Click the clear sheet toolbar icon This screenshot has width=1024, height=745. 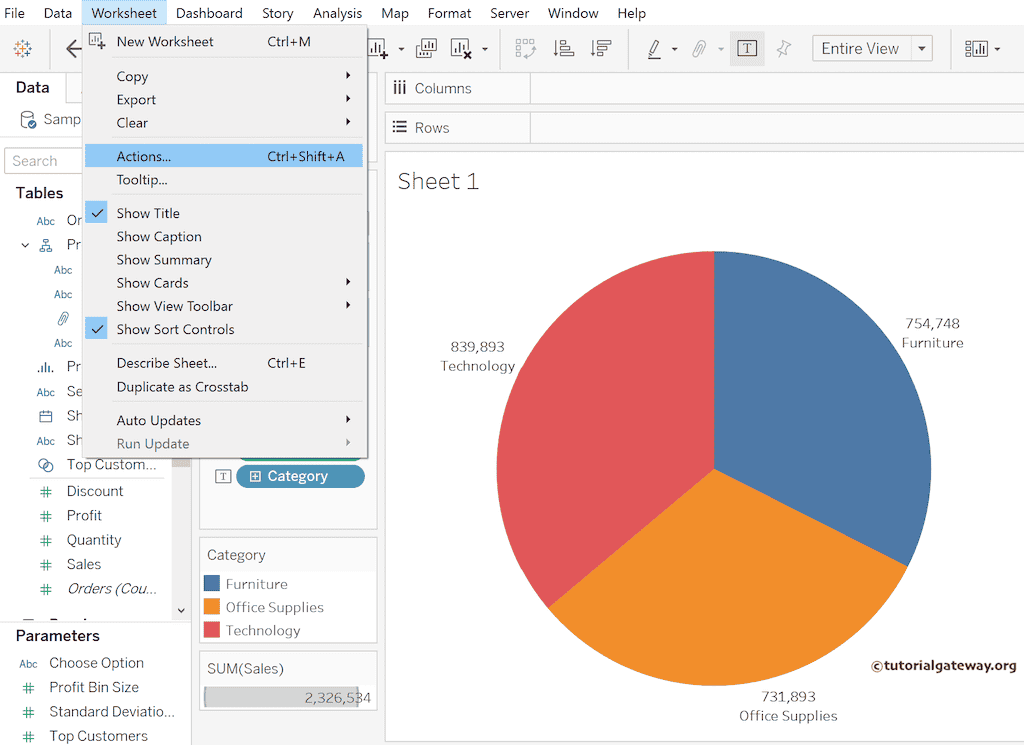[461, 48]
